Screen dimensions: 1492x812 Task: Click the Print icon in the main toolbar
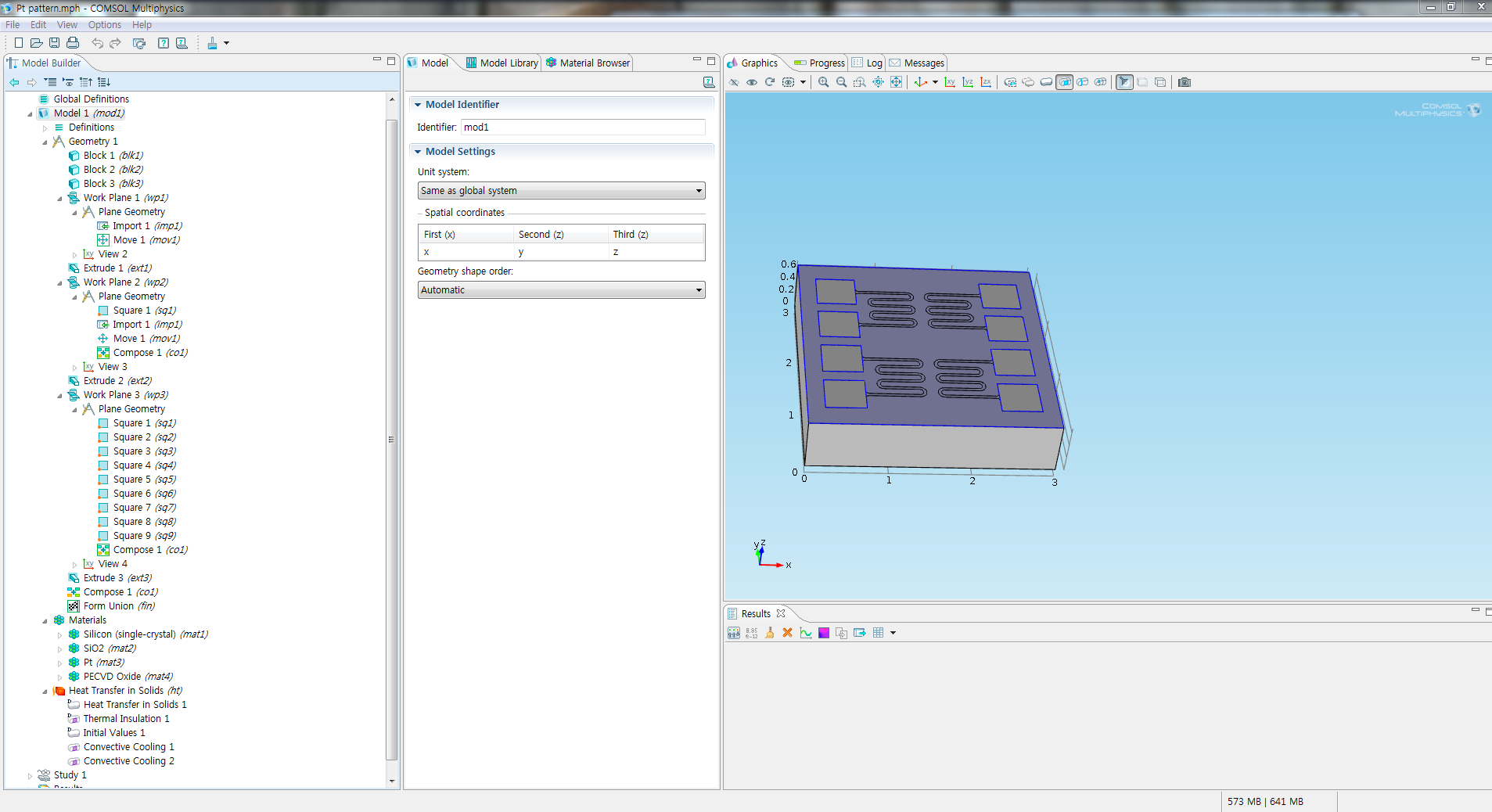click(73, 43)
